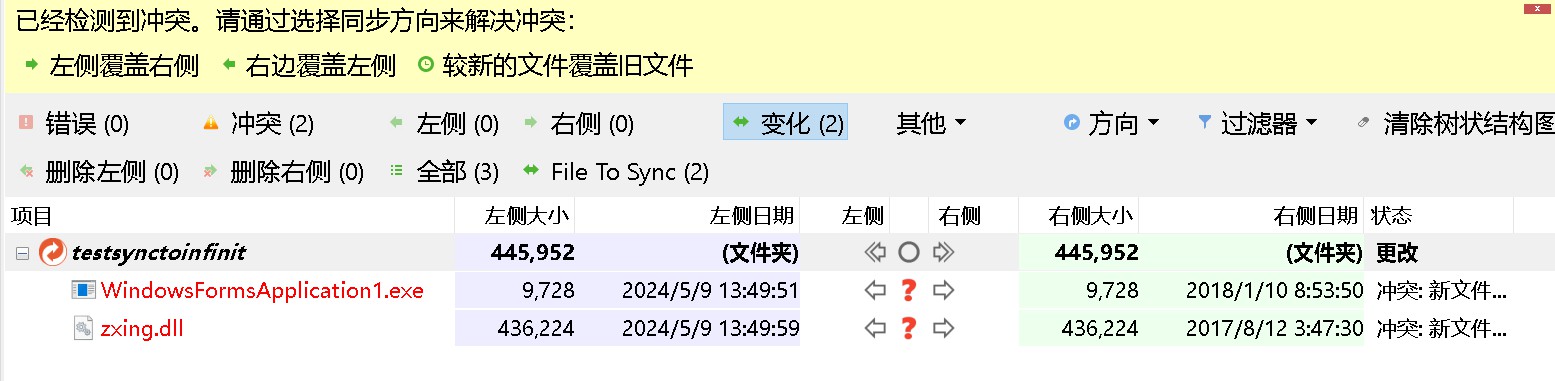
Task: Click right arrow icon for zxing.dll row
Action: pos(942,328)
